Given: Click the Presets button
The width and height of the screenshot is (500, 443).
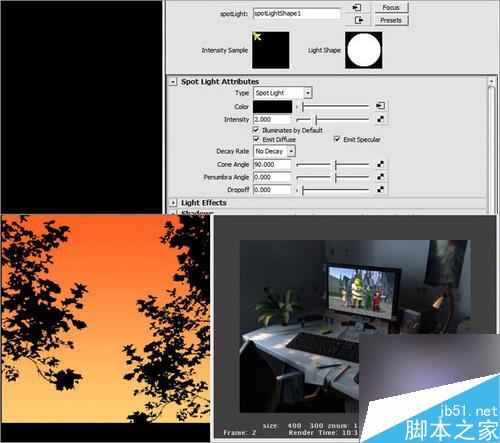Looking at the screenshot, I should click(x=391, y=20).
